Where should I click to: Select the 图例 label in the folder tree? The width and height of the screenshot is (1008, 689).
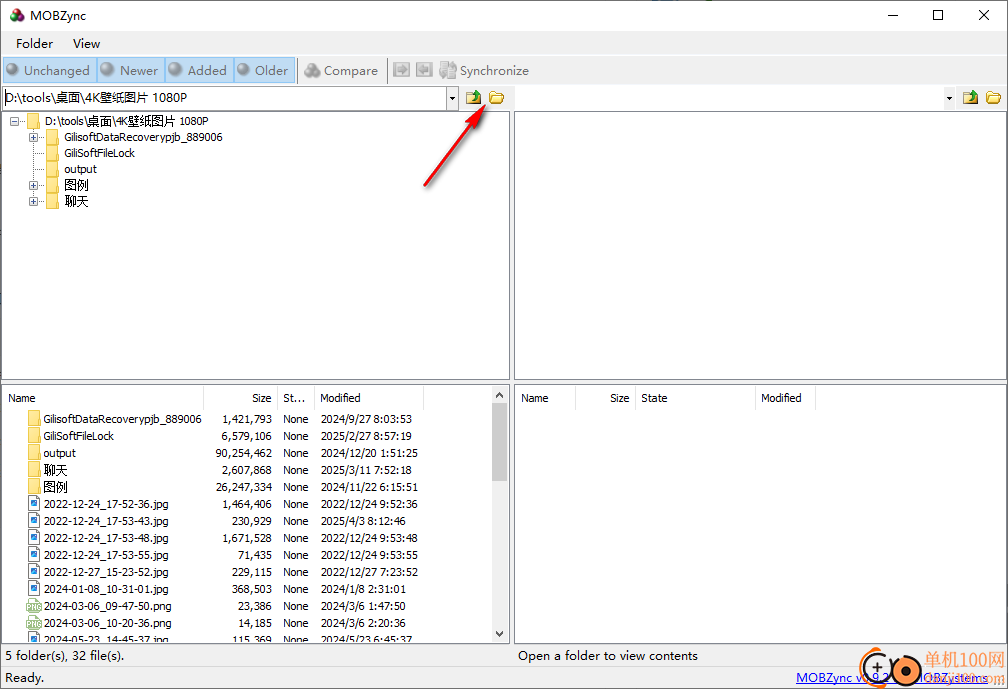click(x=76, y=185)
